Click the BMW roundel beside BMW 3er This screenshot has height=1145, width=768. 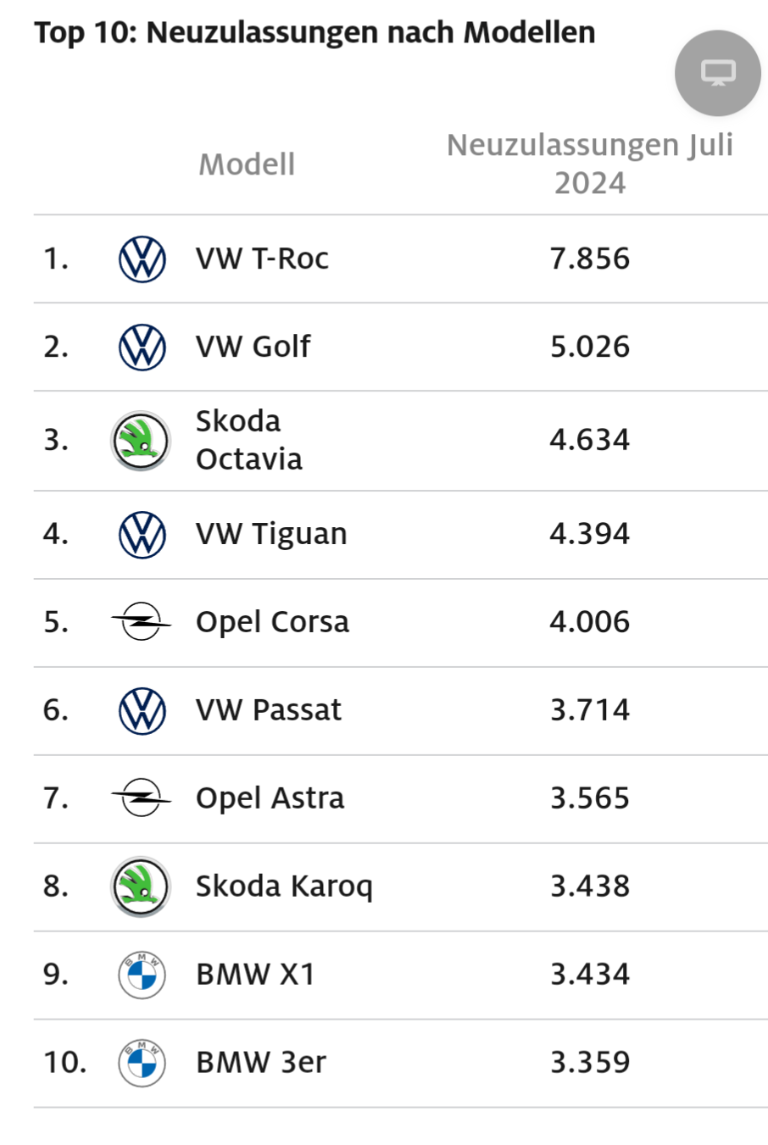point(141,1062)
